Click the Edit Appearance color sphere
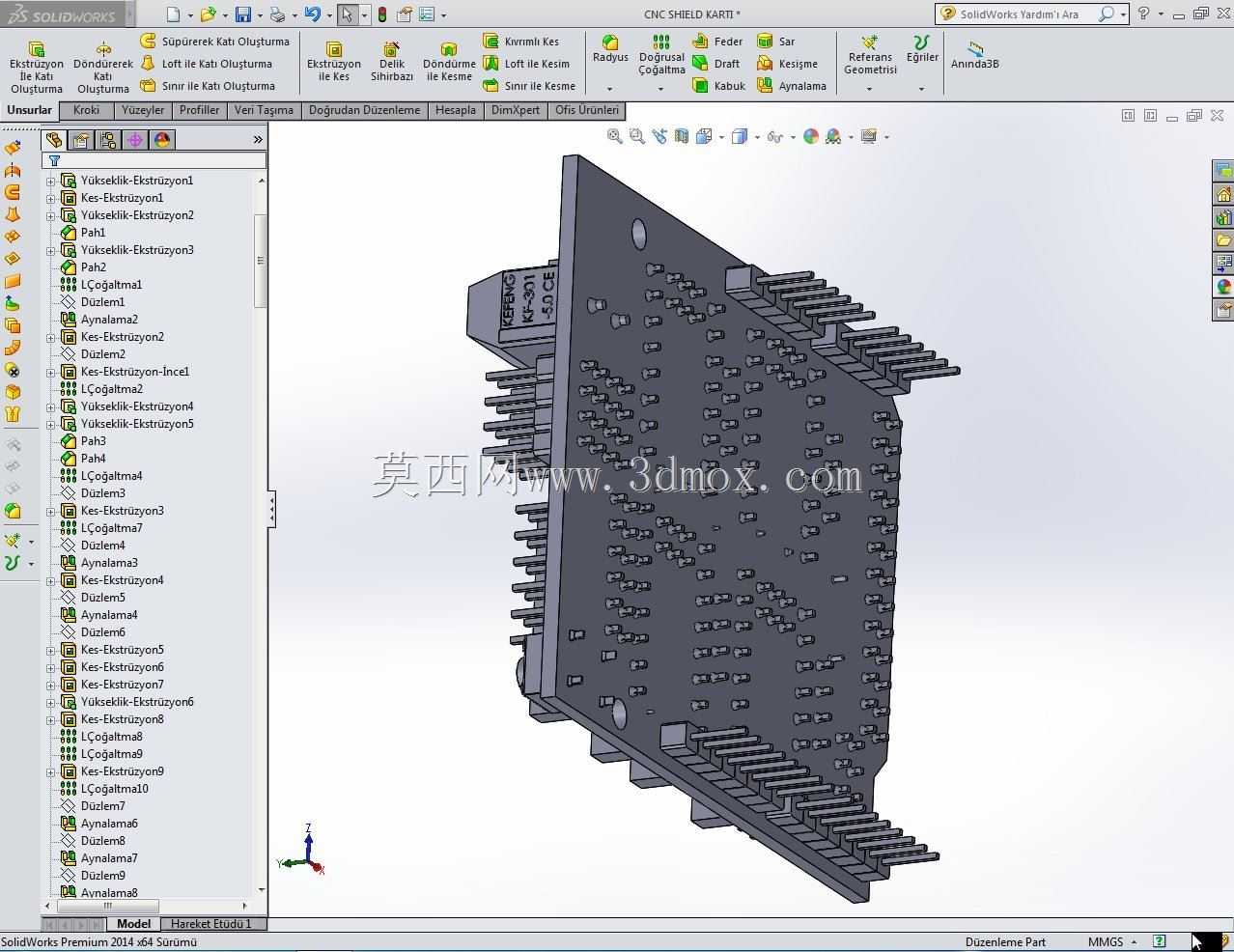This screenshot has height=952, width=1234. 811,136
